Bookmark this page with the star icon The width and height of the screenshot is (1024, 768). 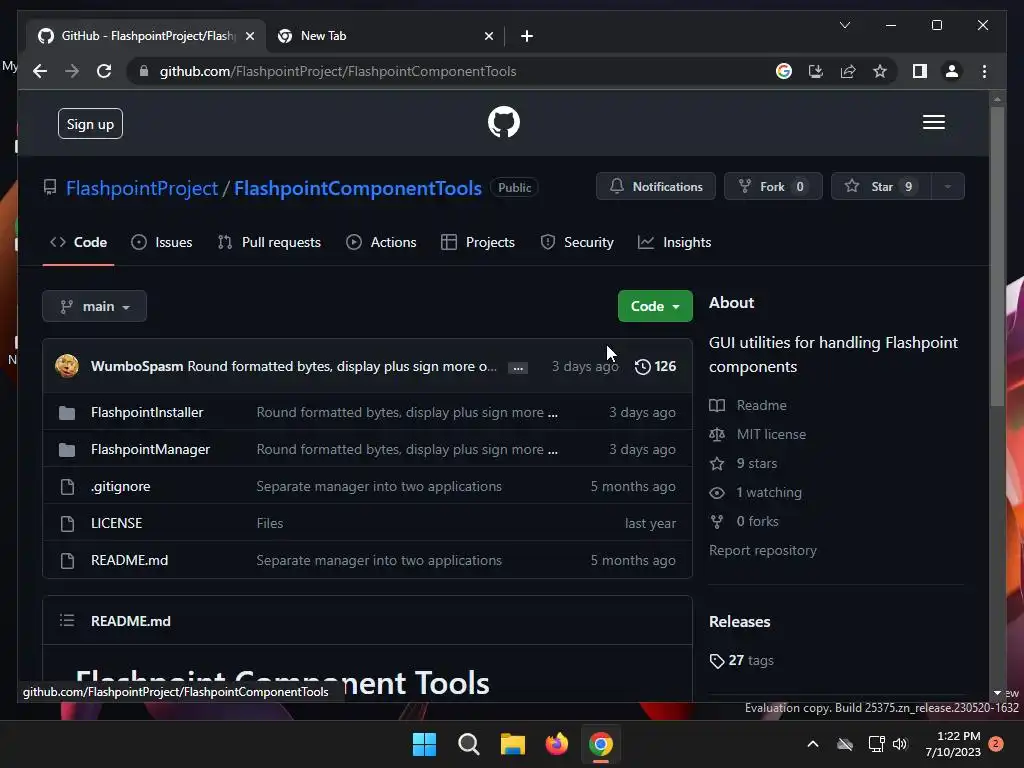880,71
